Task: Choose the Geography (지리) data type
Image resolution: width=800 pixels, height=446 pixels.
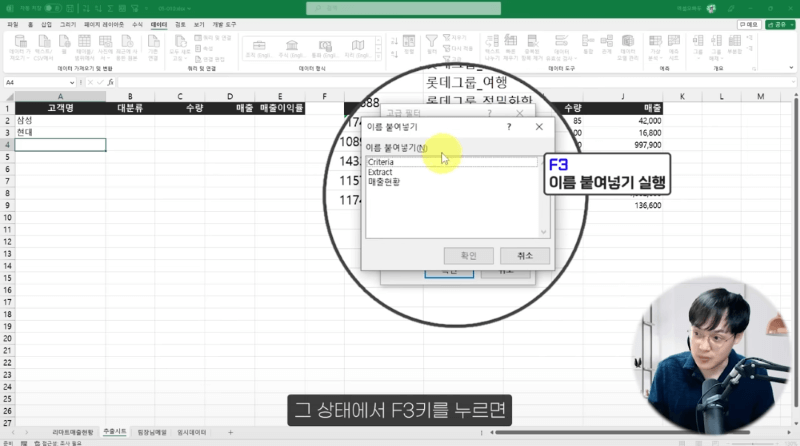Action: pyautogui.click(x=357, y=48)
